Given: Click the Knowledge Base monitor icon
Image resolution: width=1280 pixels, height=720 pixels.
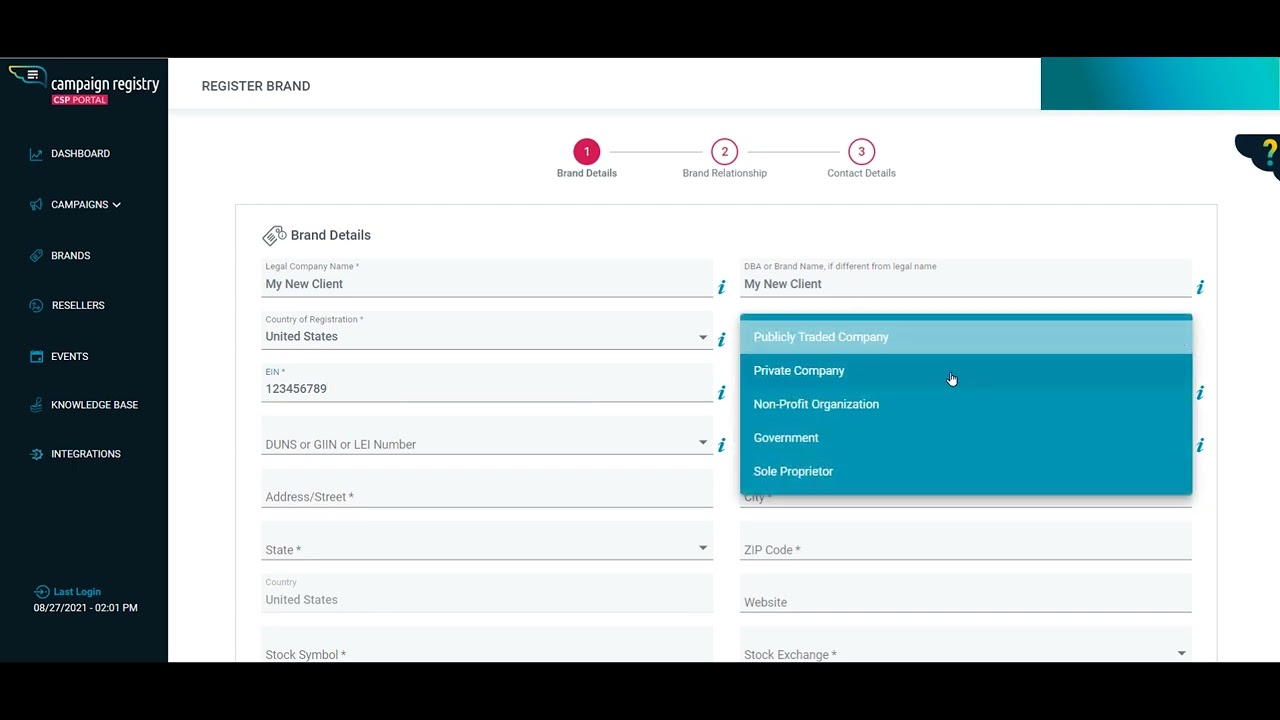Looking at the screenshot, I should [x=36, y=405].
